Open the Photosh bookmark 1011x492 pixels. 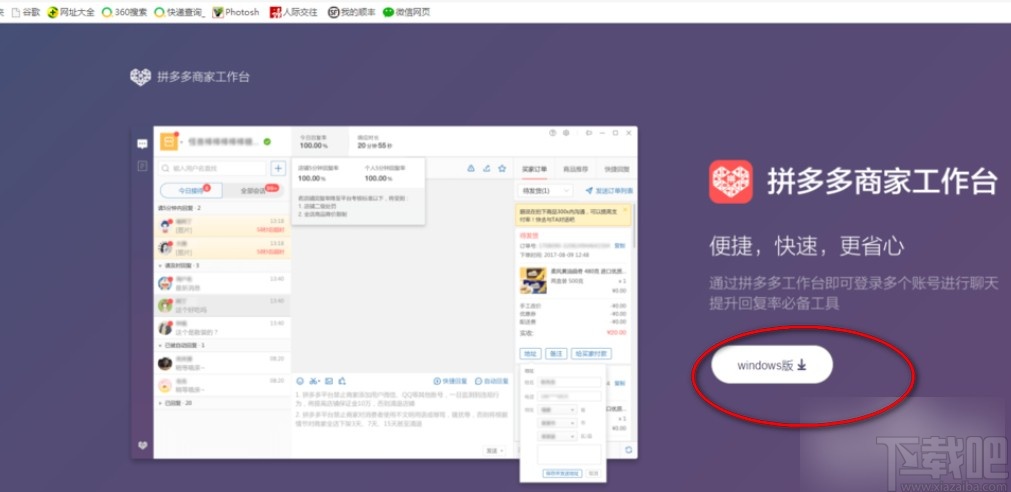coord(236,12)
